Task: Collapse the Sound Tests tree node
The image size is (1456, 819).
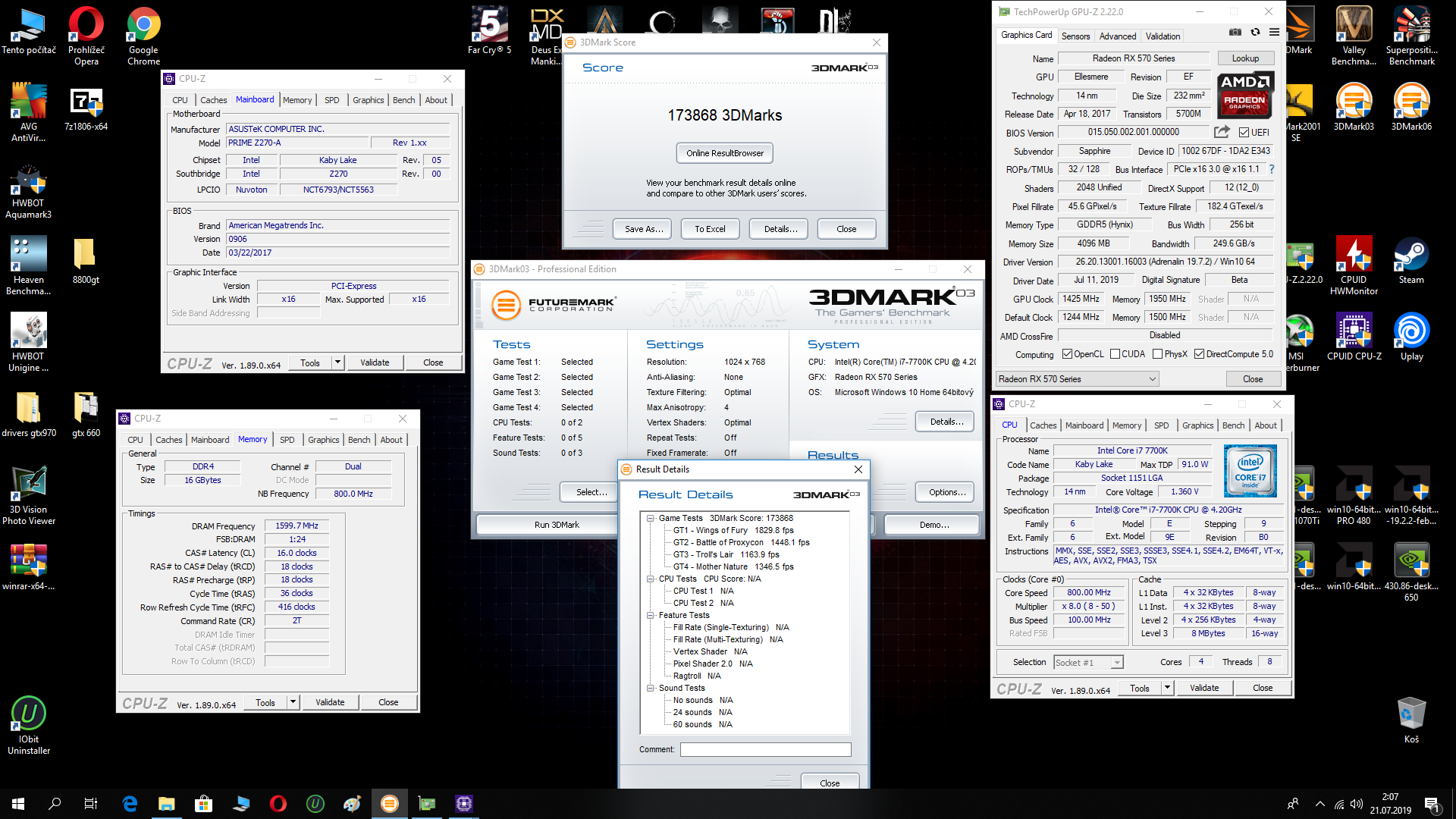Action: 651,689
